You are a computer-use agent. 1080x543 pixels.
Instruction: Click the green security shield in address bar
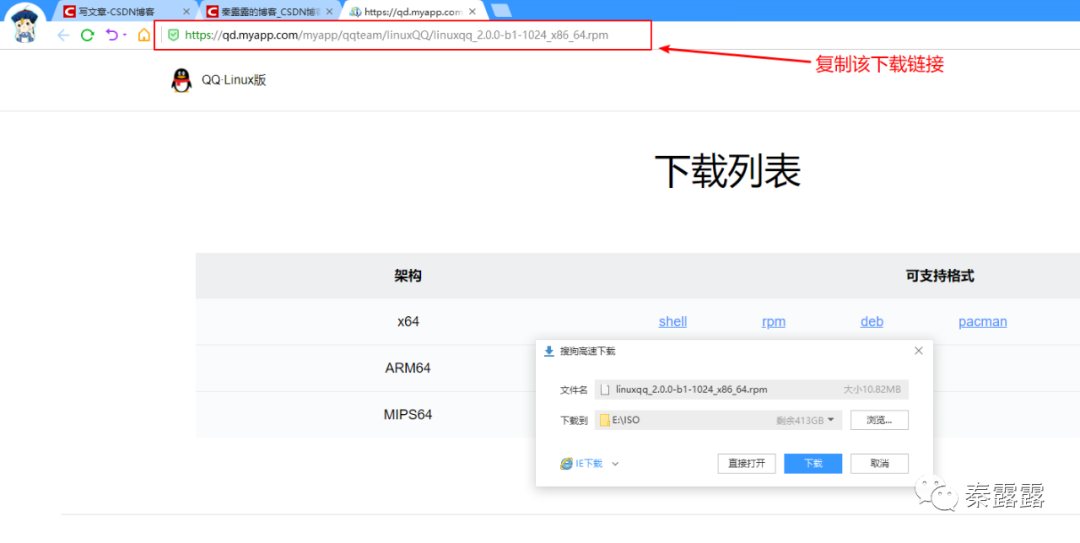pyautogui.click(x=174, y=35)
